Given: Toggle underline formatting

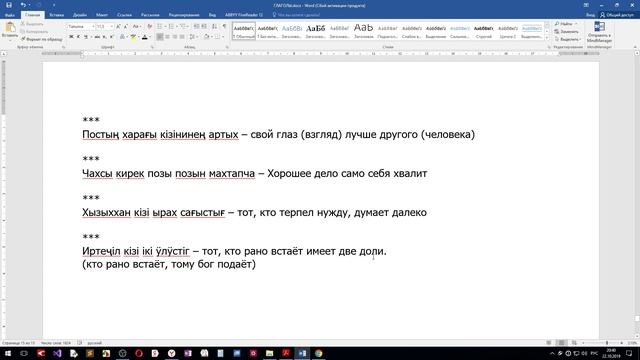Looking at the screenshot, I should point(87,37).
